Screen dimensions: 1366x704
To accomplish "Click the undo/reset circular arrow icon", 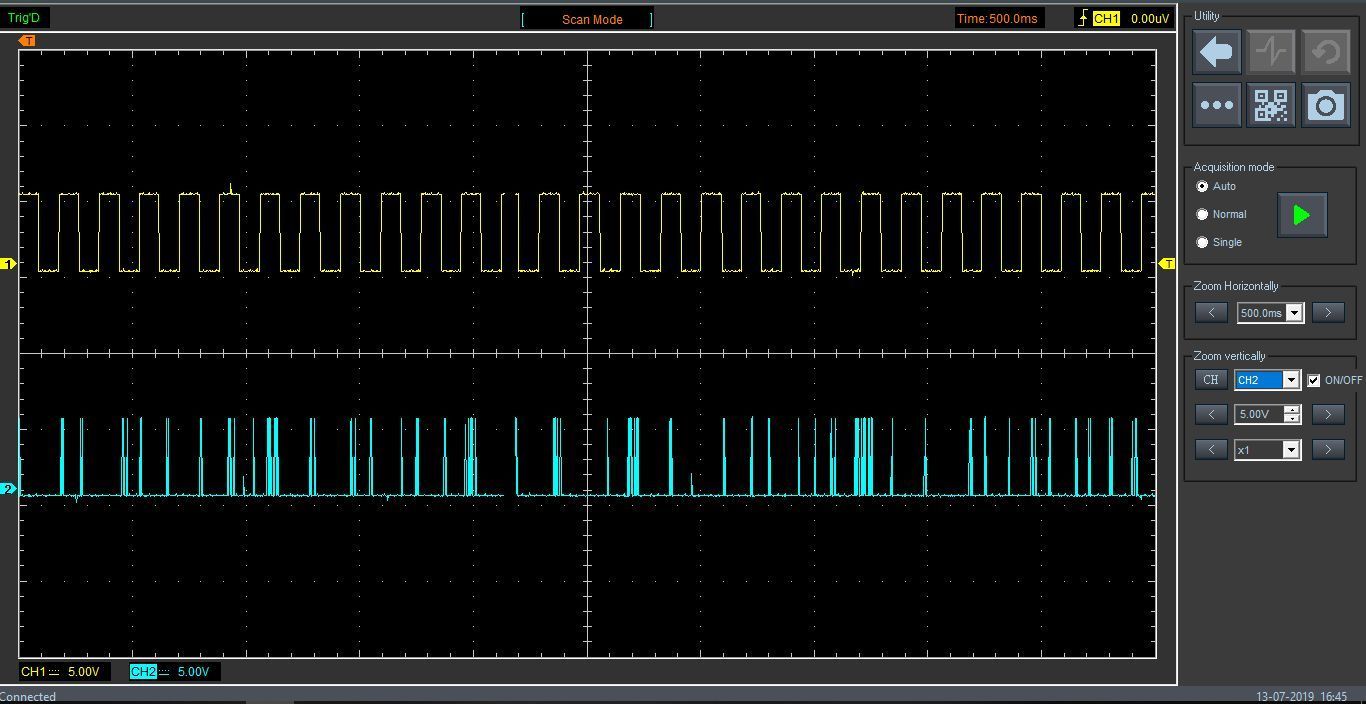I will pyautogui.click(x=1326, y=52).
